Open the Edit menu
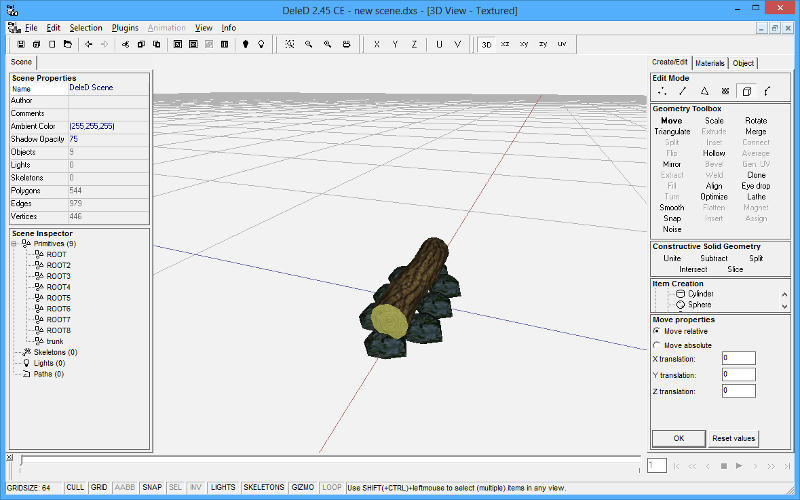Image resolution: width=800 pixels, height=500 pixels. pyautogui.click(x=53, y=28)
